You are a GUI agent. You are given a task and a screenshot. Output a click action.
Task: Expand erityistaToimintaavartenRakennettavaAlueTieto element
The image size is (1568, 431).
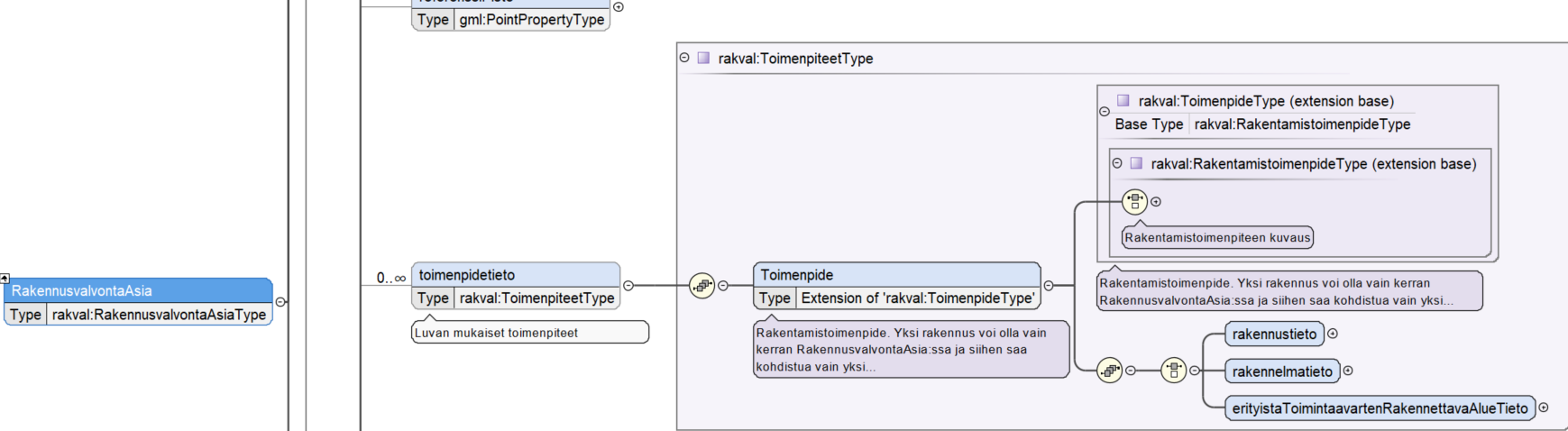(1544, 408)
